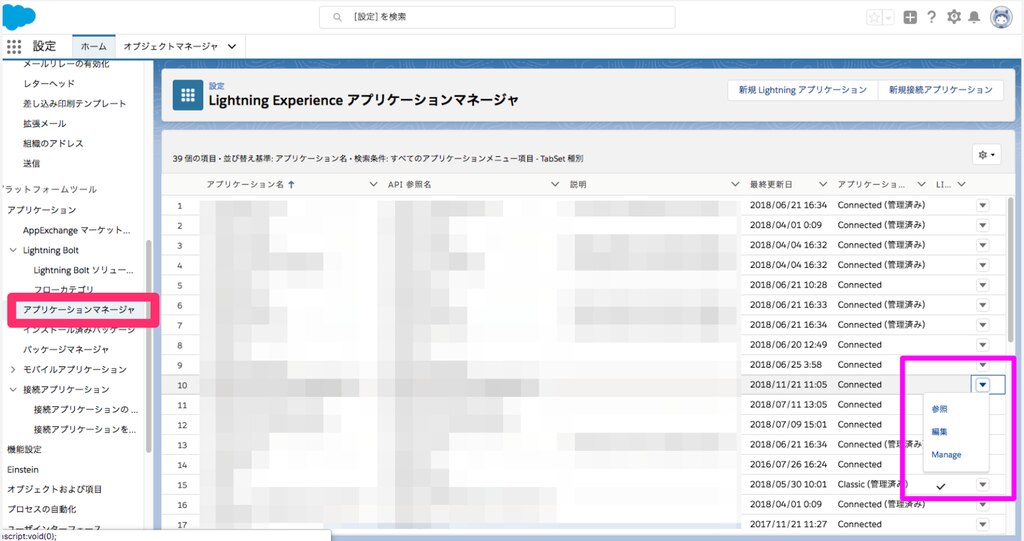Open プロセスの自動化 sidebar item
This screenshot has width=1024, height=541.
click(x=41, y=509)
